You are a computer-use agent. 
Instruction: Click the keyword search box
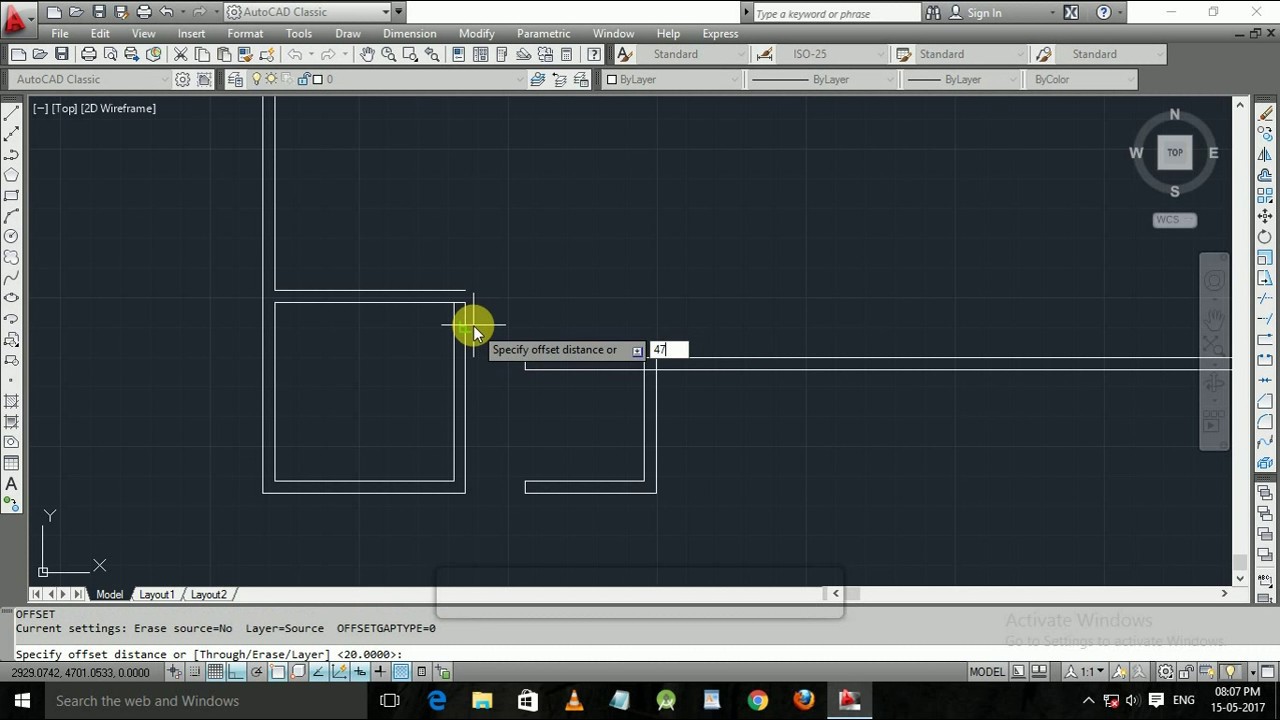coord(836,13)
